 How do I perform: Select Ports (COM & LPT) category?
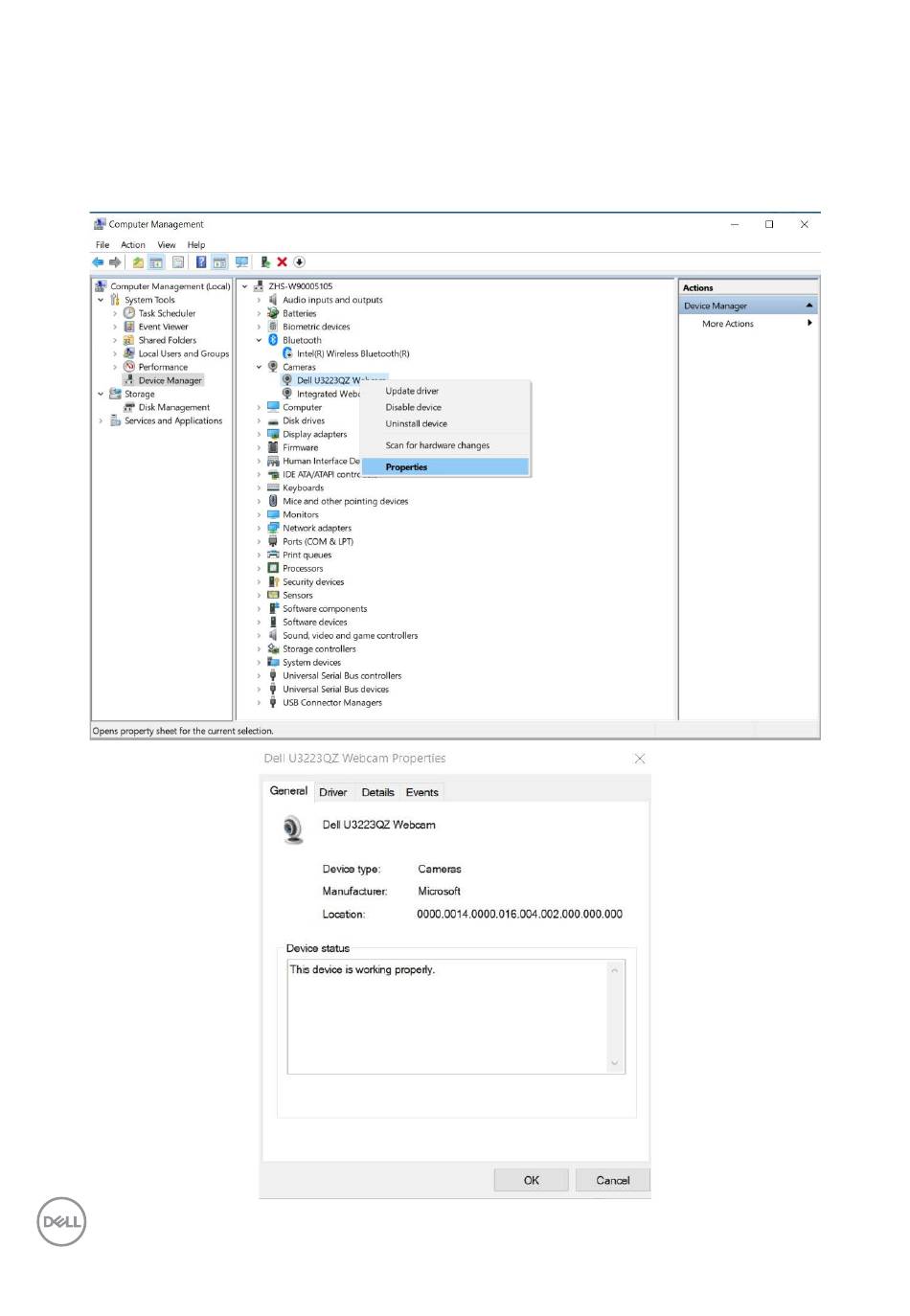click(318, 541)
